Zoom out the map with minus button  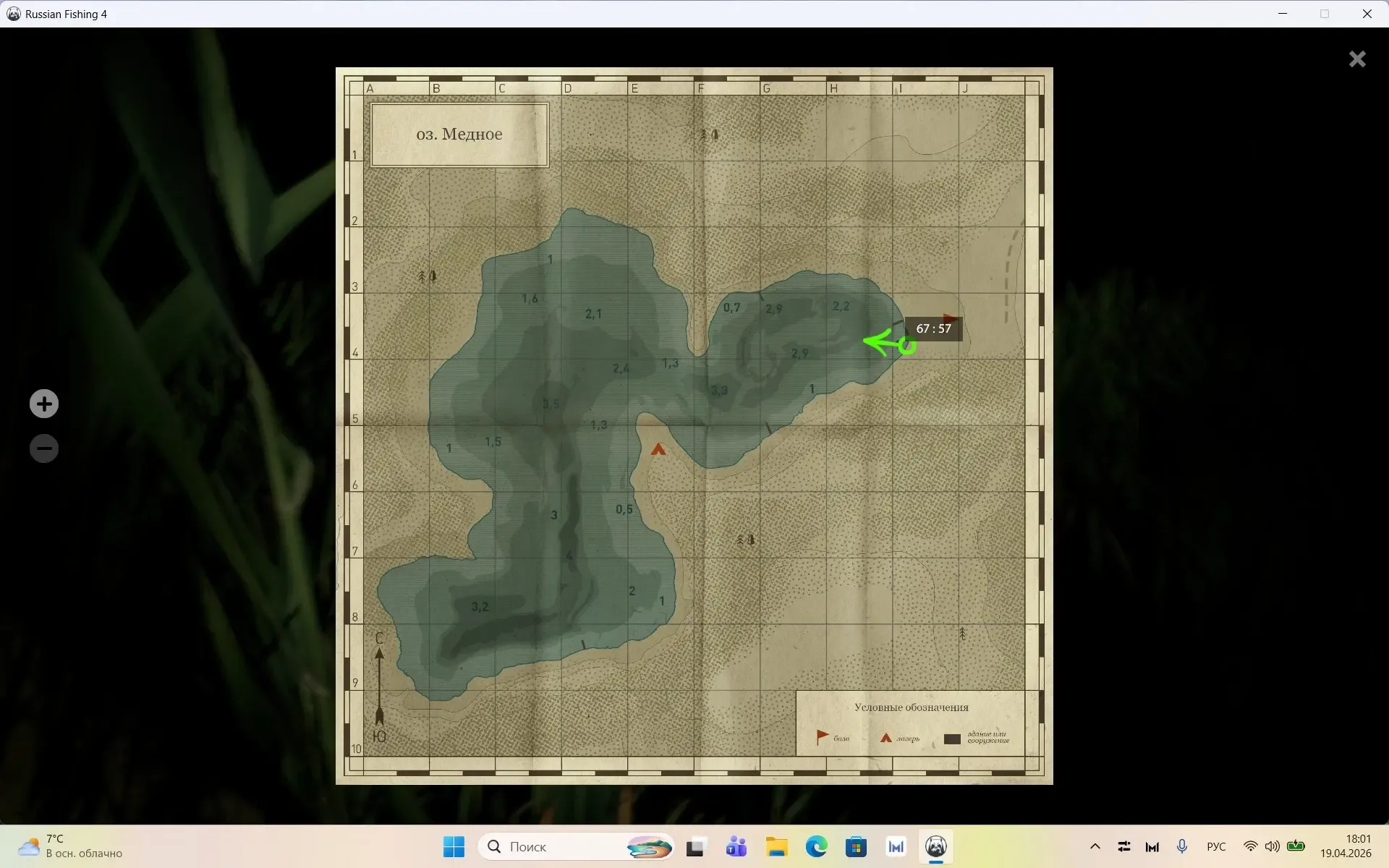44,448
